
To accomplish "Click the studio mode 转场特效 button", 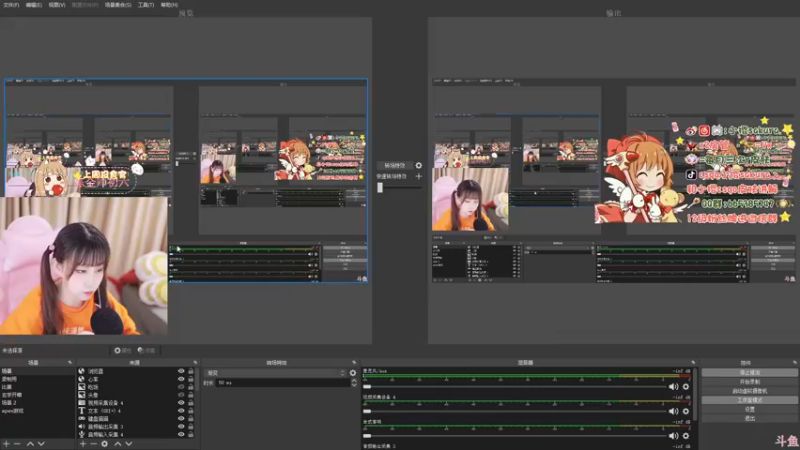I will [394, 165].
